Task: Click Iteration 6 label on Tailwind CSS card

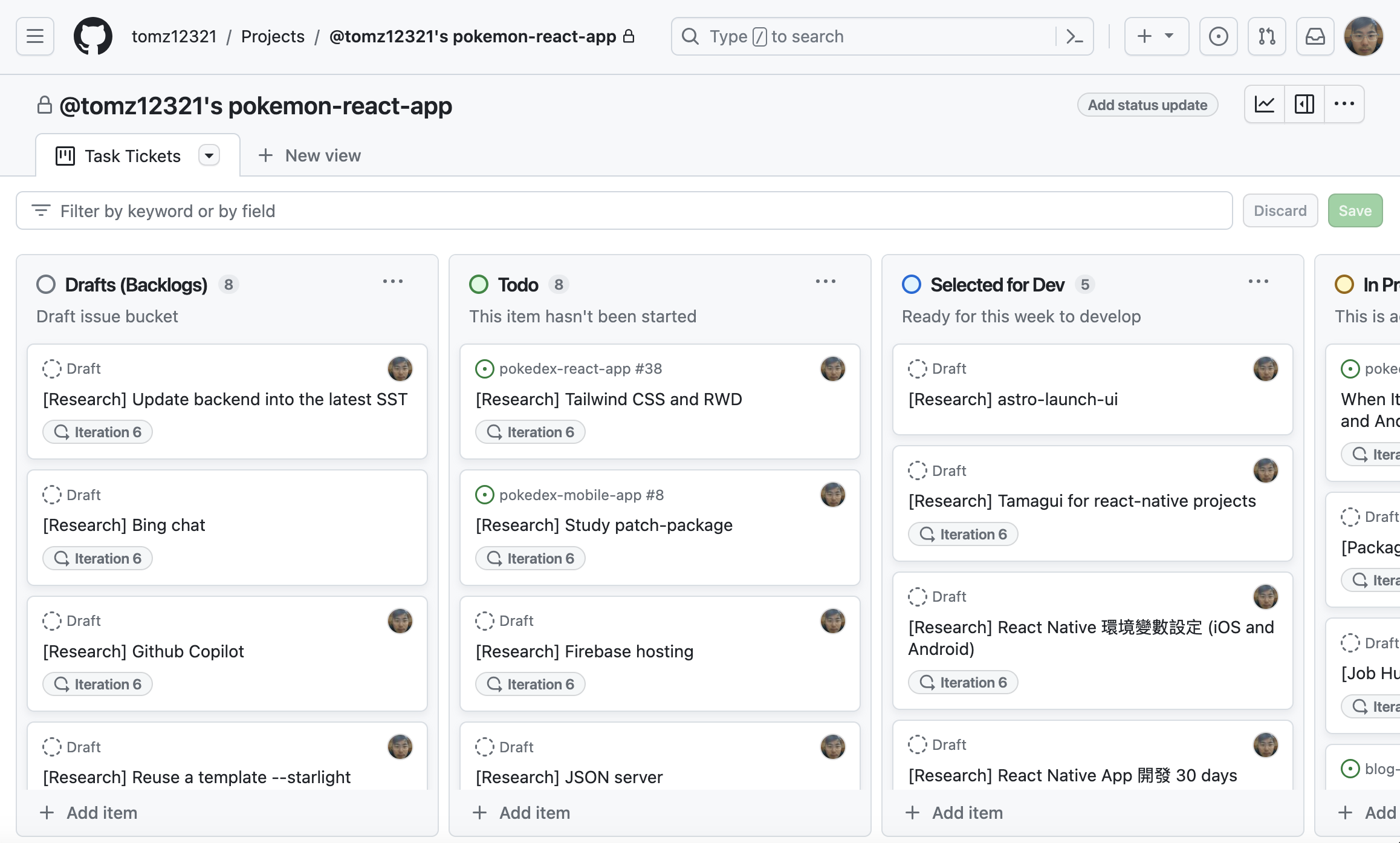Action: [x=530, y=432]
